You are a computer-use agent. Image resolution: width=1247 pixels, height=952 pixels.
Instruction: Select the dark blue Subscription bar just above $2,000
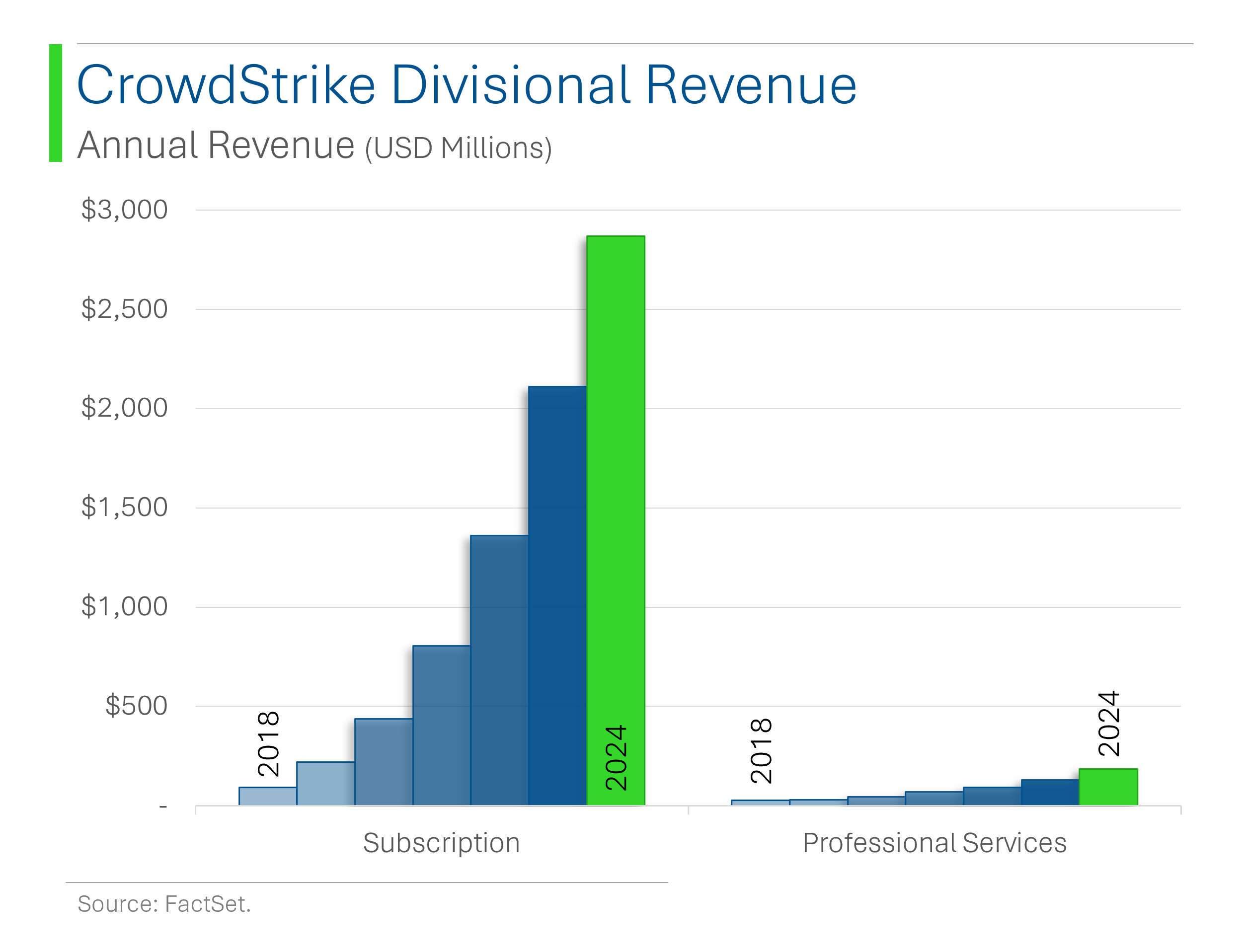[x=557, y=595]
